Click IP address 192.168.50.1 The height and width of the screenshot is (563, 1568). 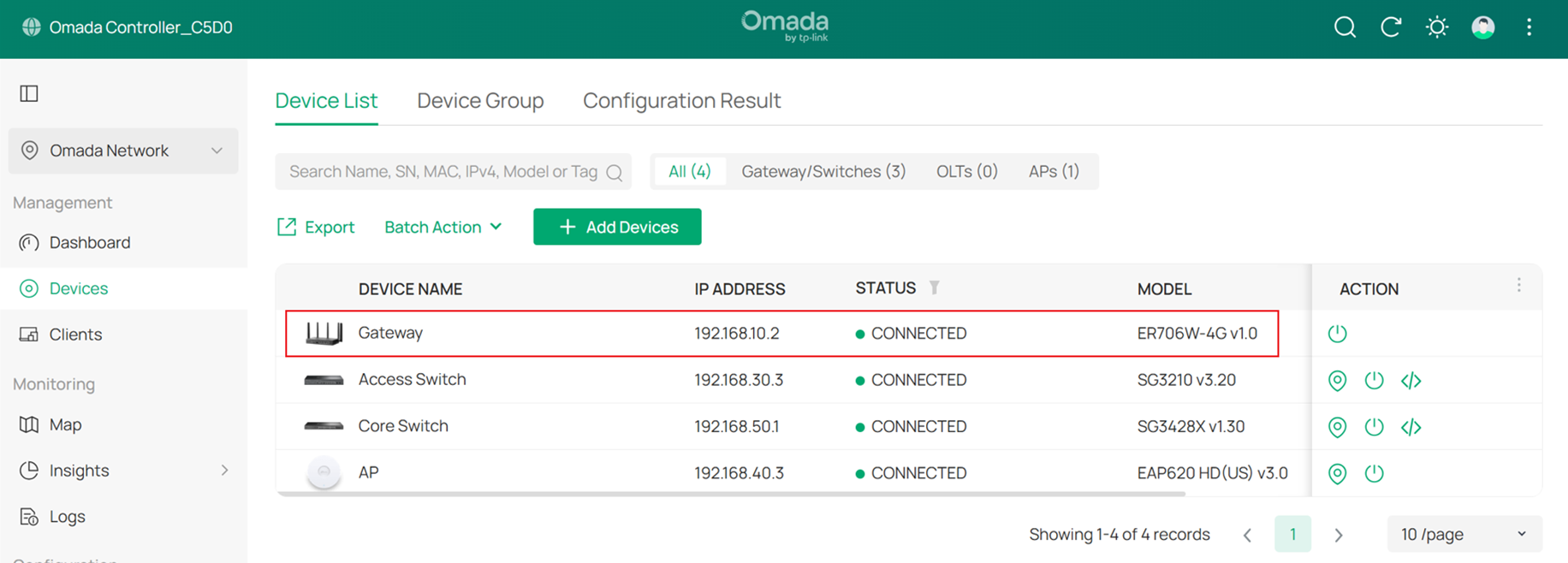point(737,426)
